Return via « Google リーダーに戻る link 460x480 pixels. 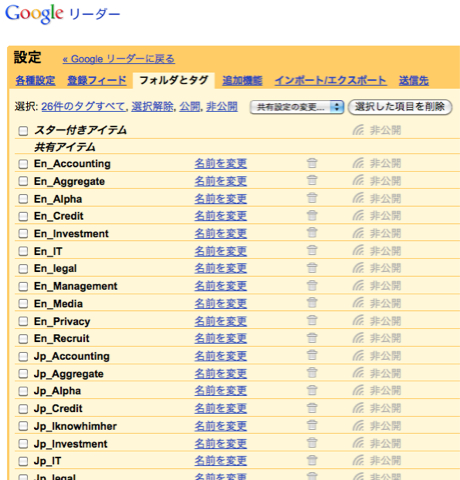tap(119, 59)
